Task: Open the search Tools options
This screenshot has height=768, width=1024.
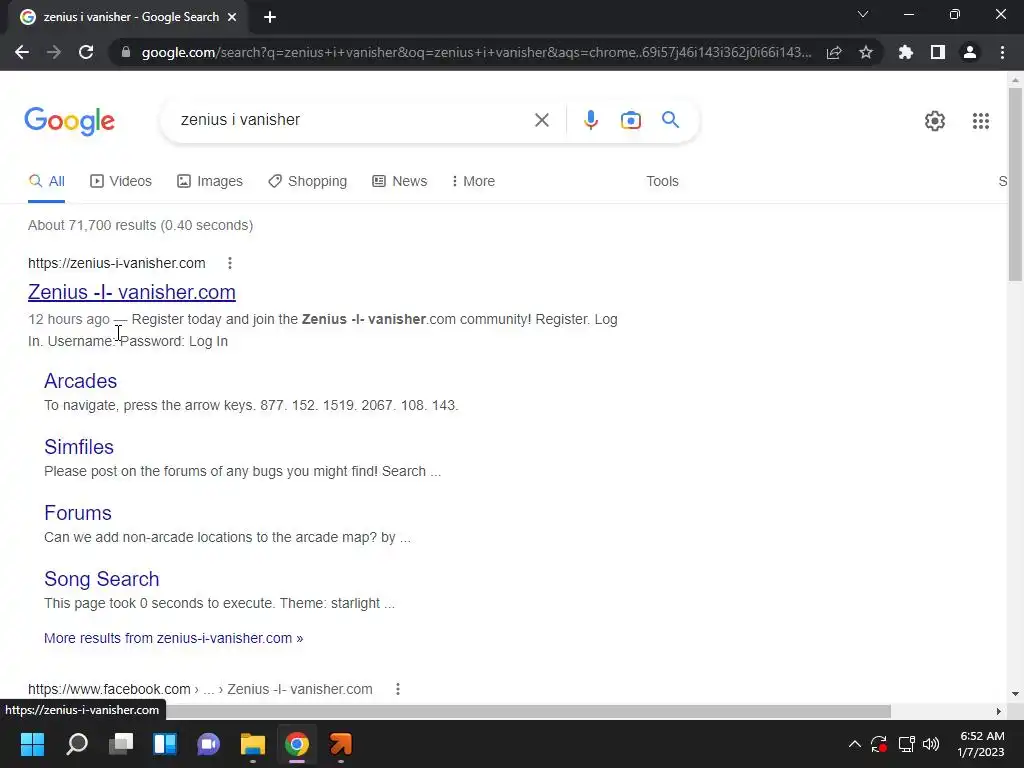Action: (x=662, y=181)
